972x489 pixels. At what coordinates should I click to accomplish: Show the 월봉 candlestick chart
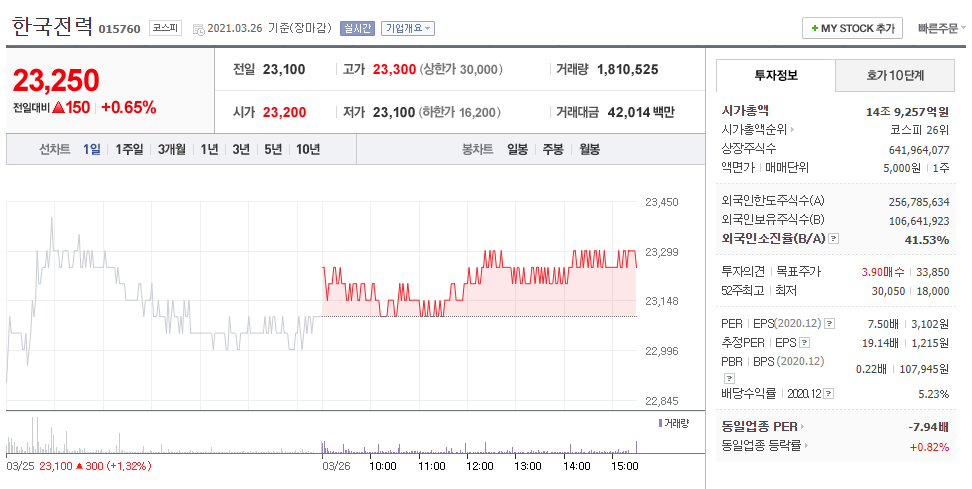pyautogui.click(x=590, y=149)
